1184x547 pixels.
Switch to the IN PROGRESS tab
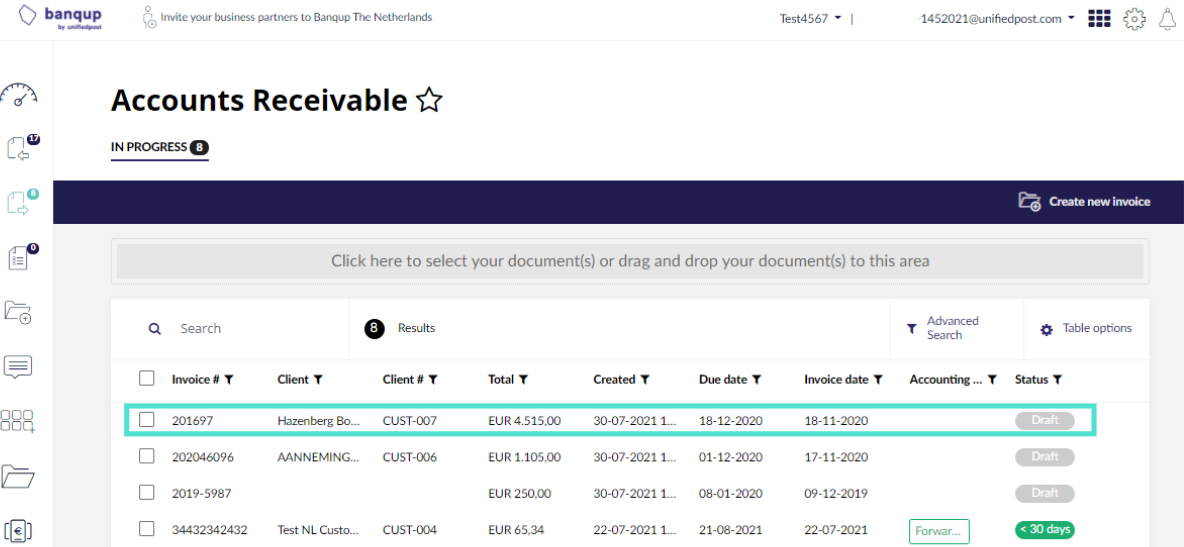tap(159, 147)
